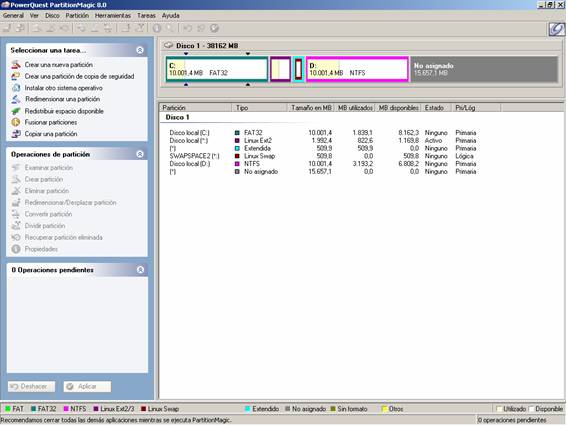566x425 pixels.
Task: Select the C: FAT32 partition block
Action: (217, 69)
